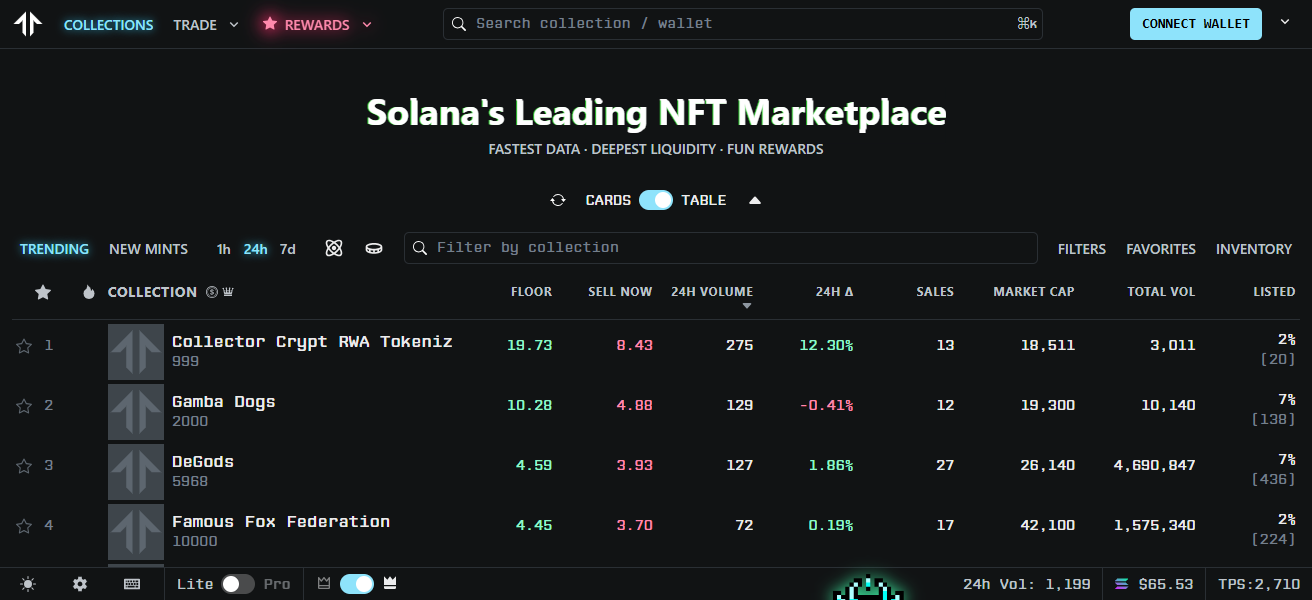Open the DeGods collection
The width and height of the screenshot is (1312, 600).
point(203,462)
